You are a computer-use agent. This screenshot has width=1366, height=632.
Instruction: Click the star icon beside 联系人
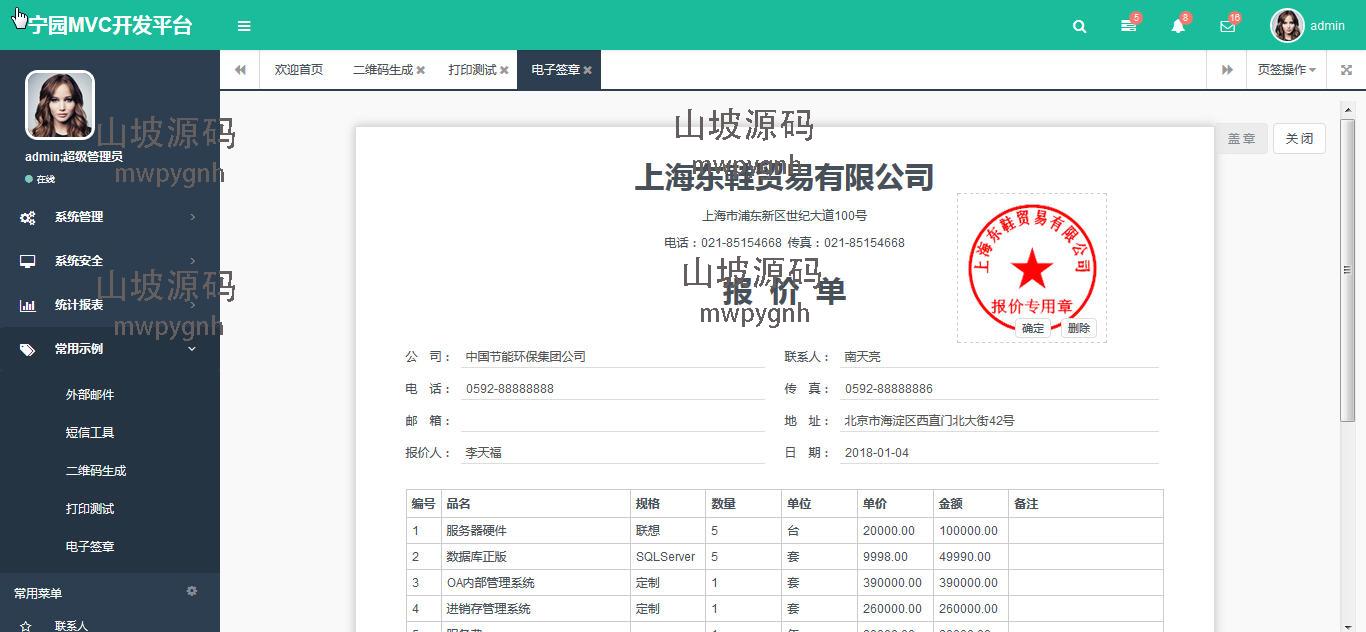click(x=26, y=626)
